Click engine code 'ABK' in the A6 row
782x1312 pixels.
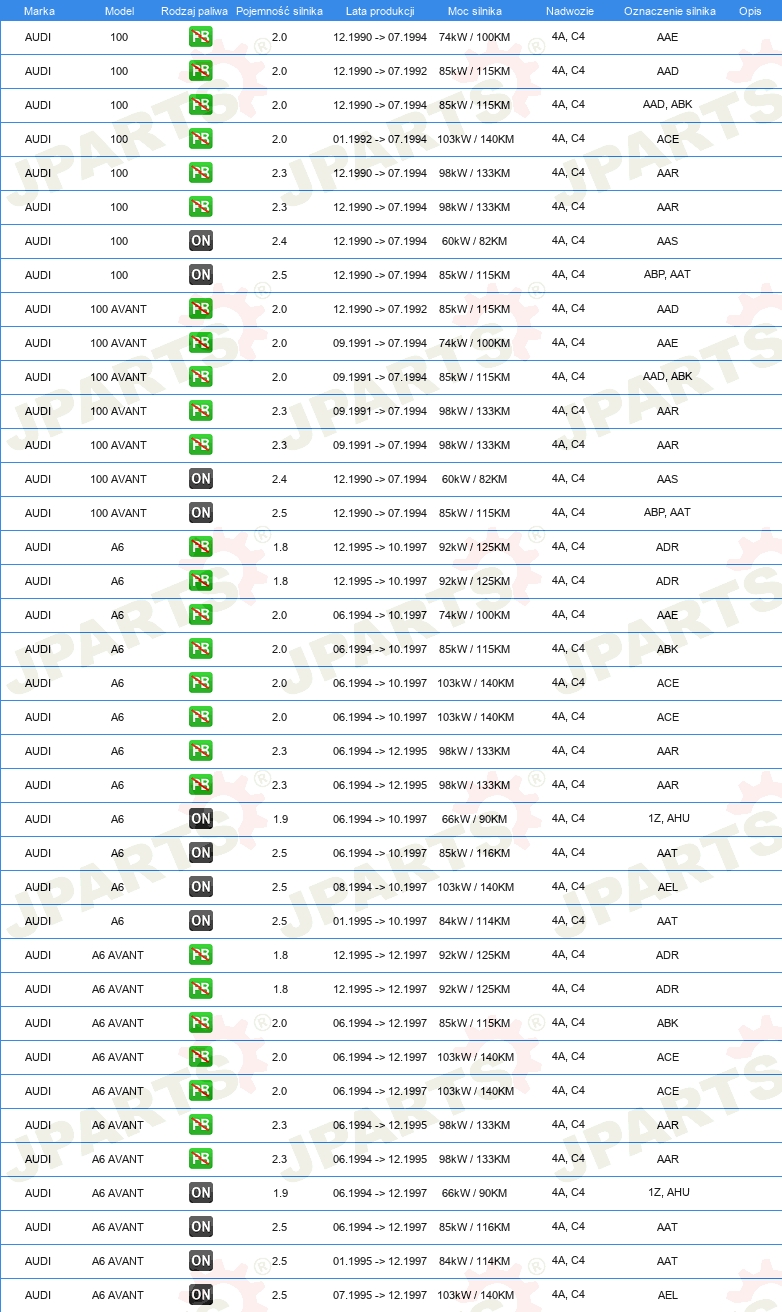(x=668, y=649)
